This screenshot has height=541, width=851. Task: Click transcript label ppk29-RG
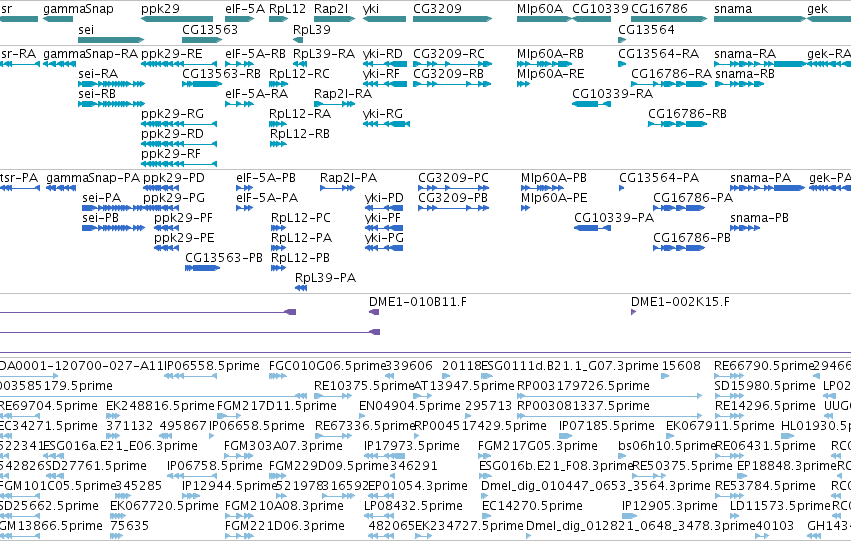[172, 114]
